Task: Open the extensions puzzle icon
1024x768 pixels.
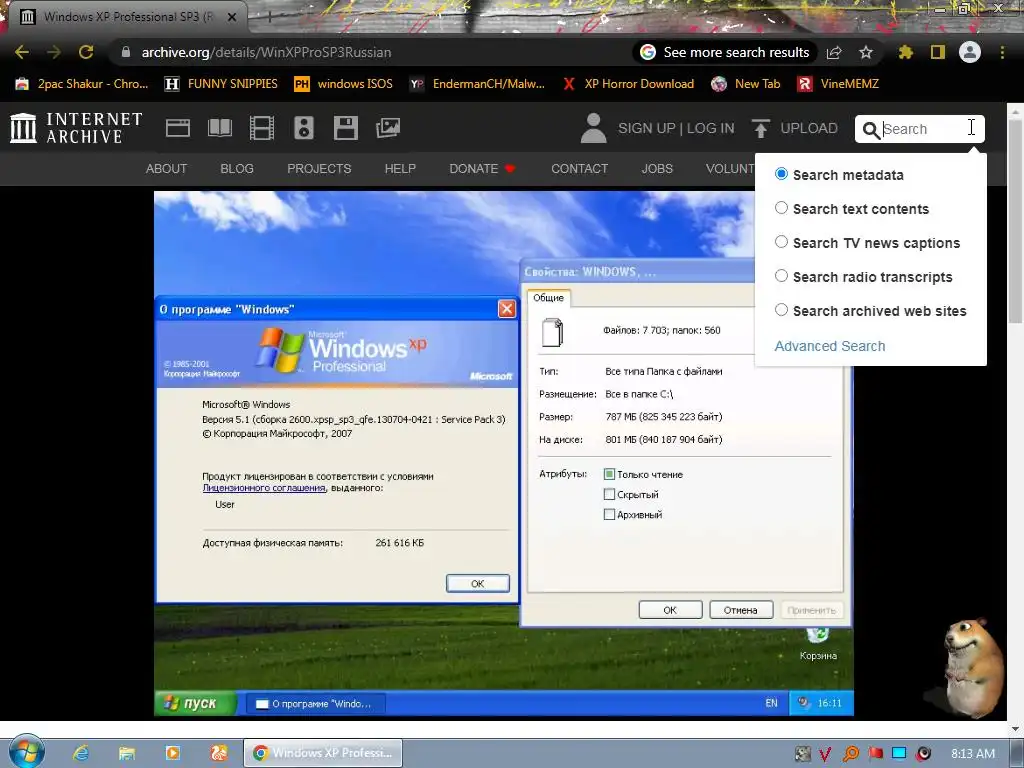Action: point(905,52)
